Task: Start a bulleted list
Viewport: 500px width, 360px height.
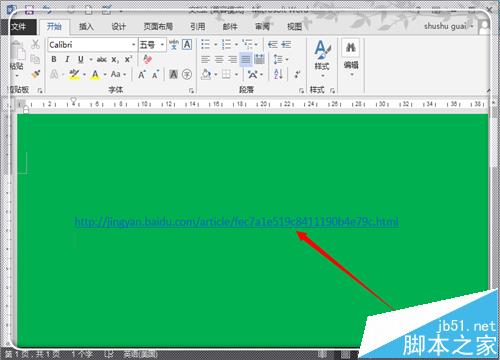Action: [x=205, y=44]
